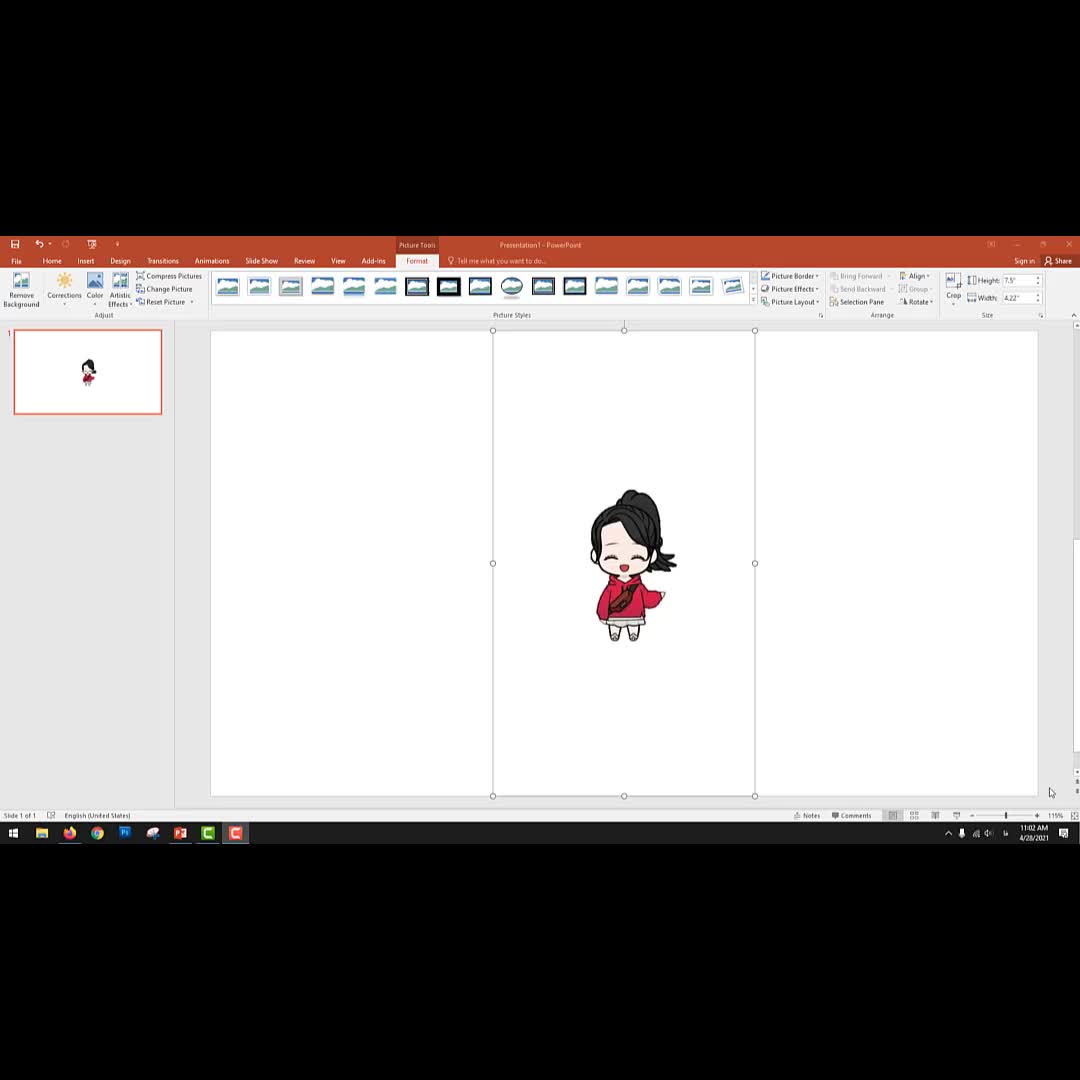Click Compress Pictures in the Adjust group
The width and height of the screenshot is (1080, 1080).
[x=169, y=276]
